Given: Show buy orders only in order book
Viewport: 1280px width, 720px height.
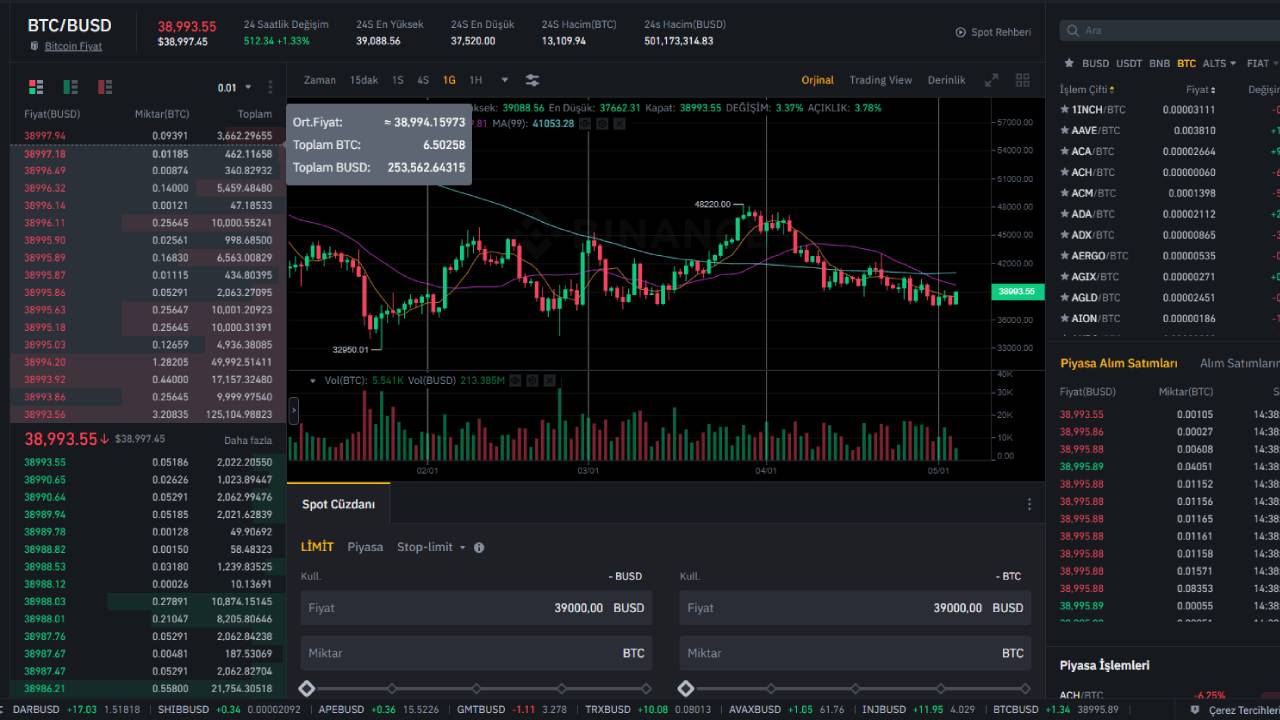Looking at the screenshot, I should (70, 87).
